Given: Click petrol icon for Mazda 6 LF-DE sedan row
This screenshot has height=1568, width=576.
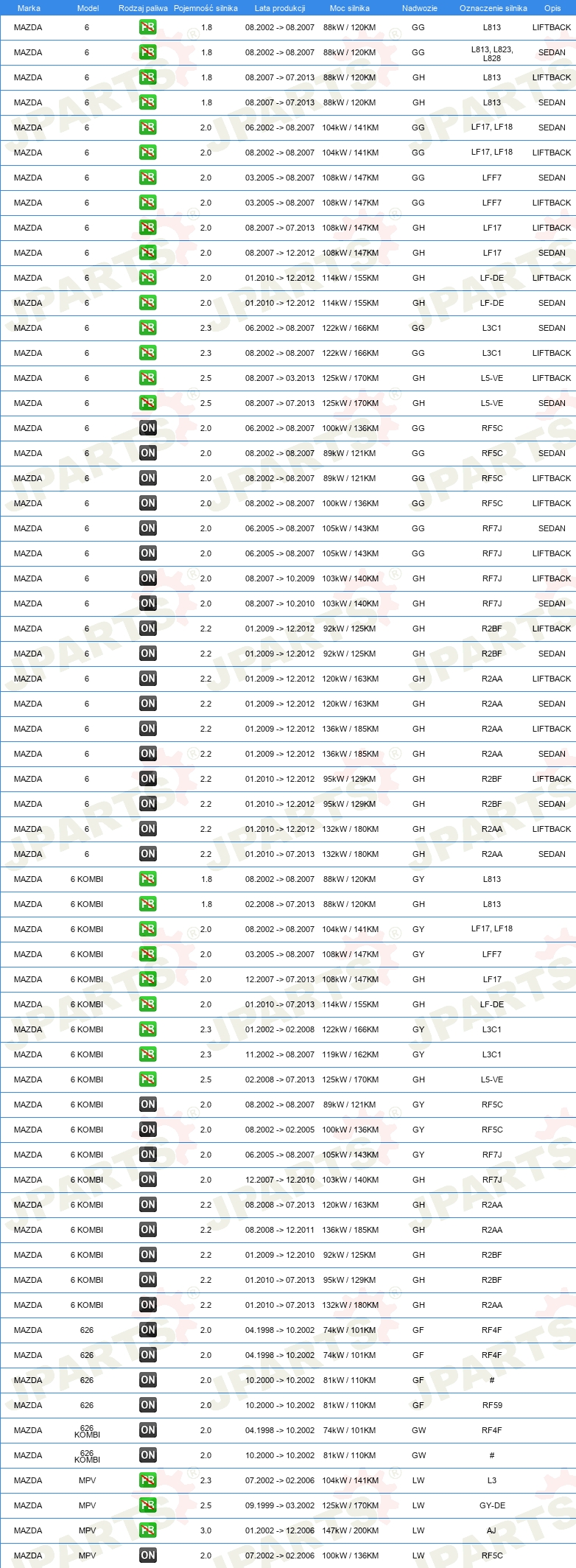Looking at the screenshot, I should click(x=148, y=303).
